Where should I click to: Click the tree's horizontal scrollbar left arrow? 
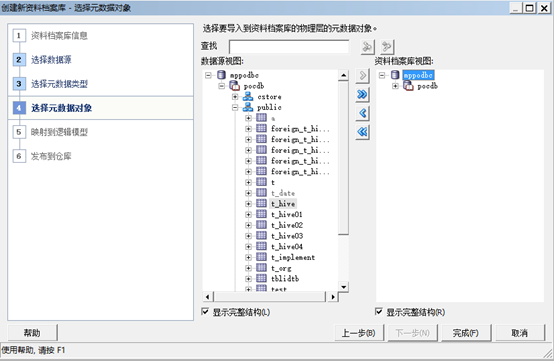[x=208, y=297]
